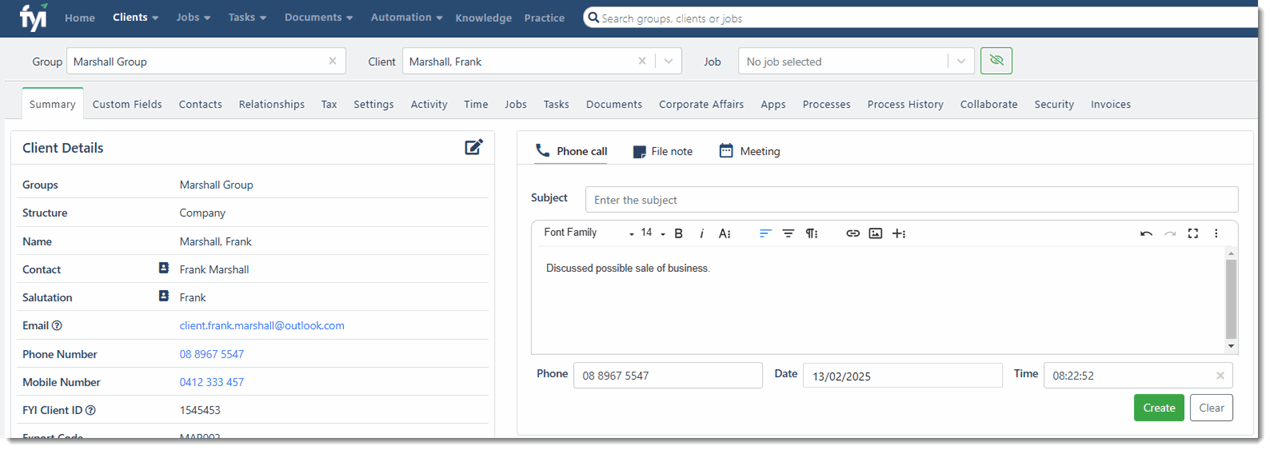The image size is (1270, 450).
Task: Undo the last edit in the editor
Action: [1146, 233]
